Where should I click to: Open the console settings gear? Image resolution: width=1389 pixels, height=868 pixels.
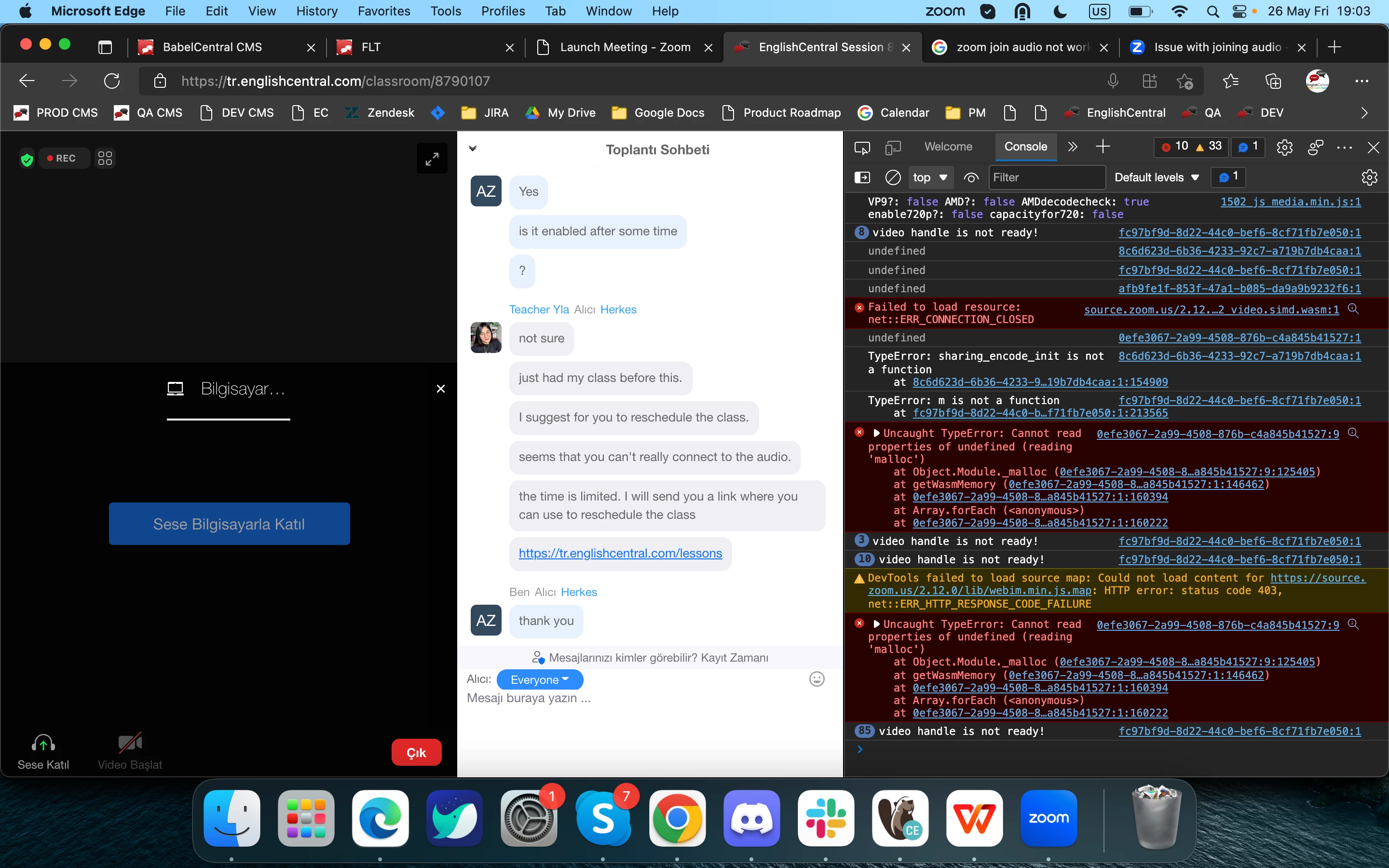pyautogui.click(x=1369, y=177)
